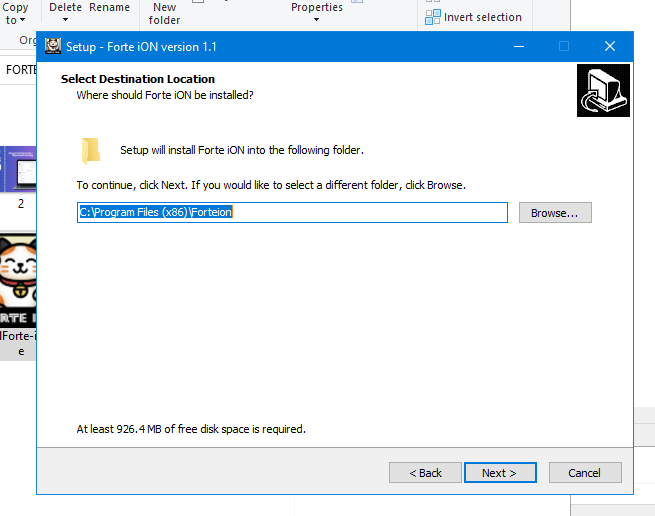Click the Browse... button

(555, 213)
